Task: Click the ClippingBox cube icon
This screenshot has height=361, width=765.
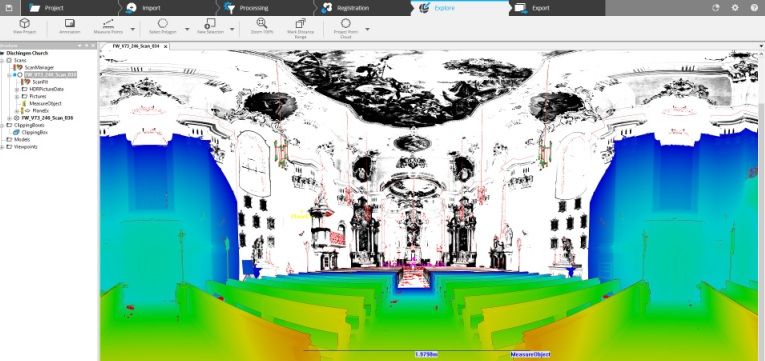Action: tap(17, 132)
